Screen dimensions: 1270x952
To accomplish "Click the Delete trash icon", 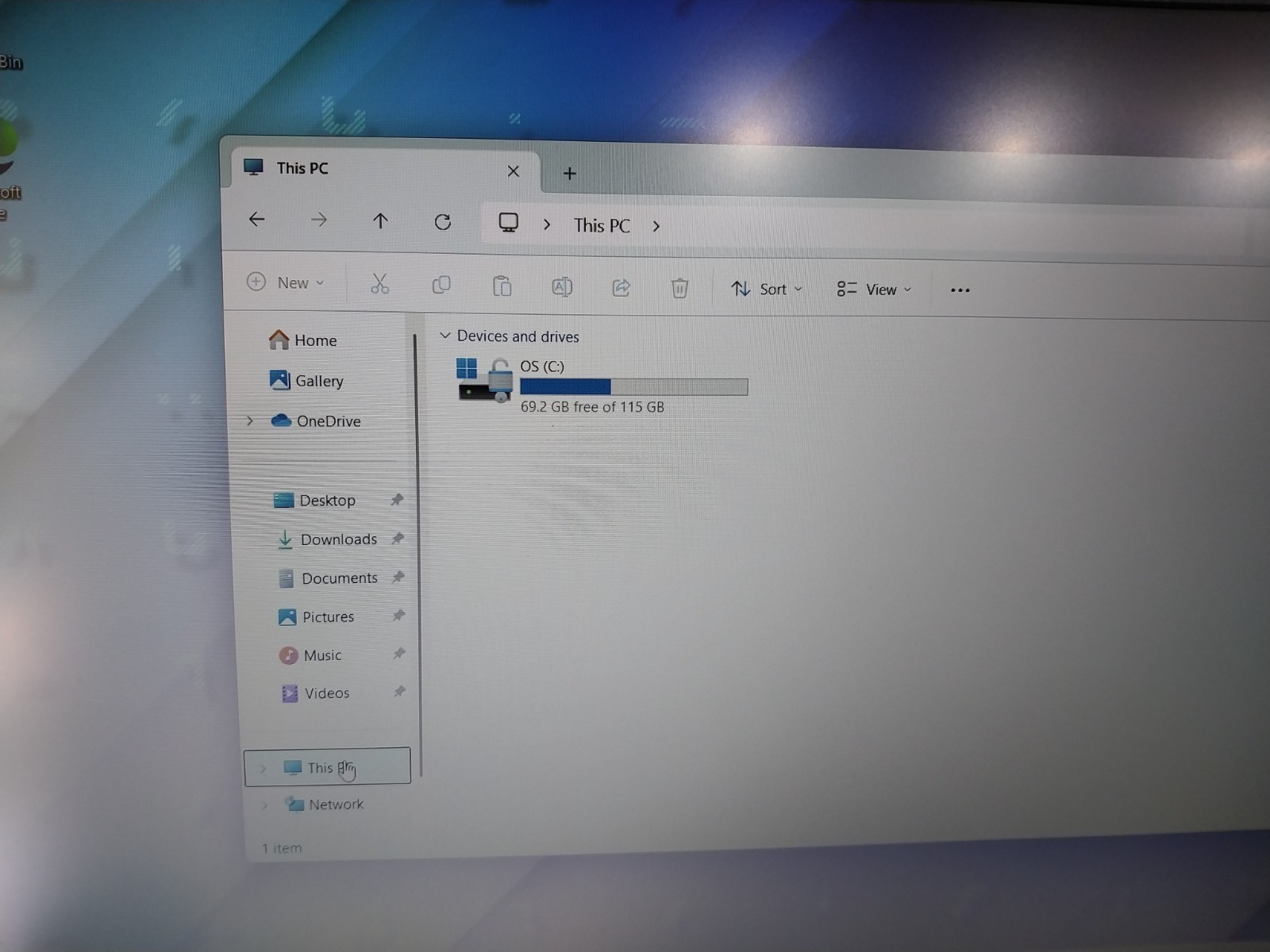I will click(x=679, y=287).
